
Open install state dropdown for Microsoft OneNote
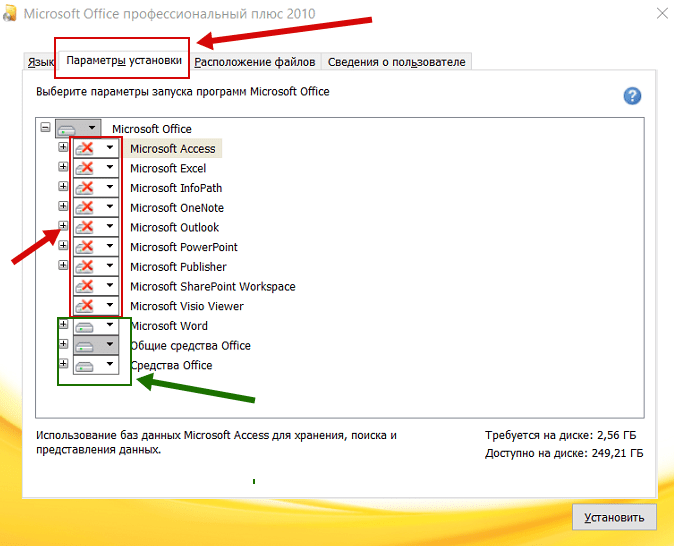point(96,207)
